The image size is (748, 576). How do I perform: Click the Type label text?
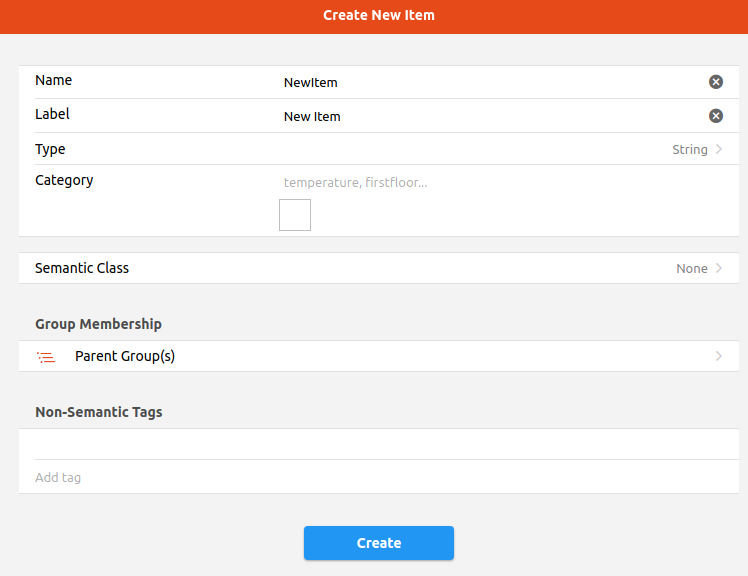50,149
